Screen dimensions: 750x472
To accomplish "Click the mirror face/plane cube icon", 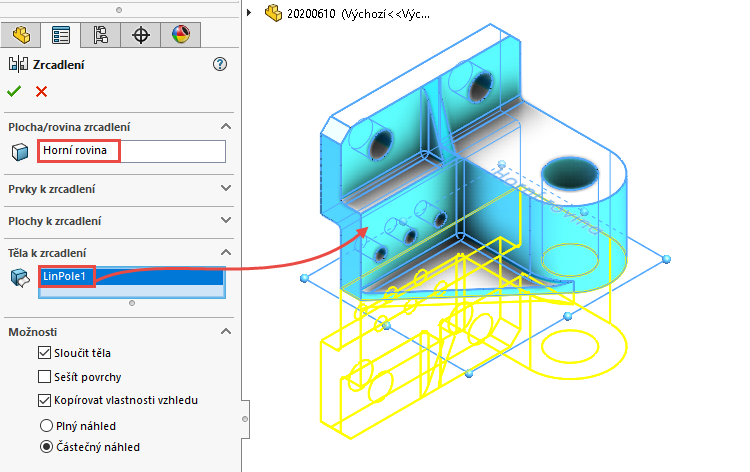I will [20, 152].
